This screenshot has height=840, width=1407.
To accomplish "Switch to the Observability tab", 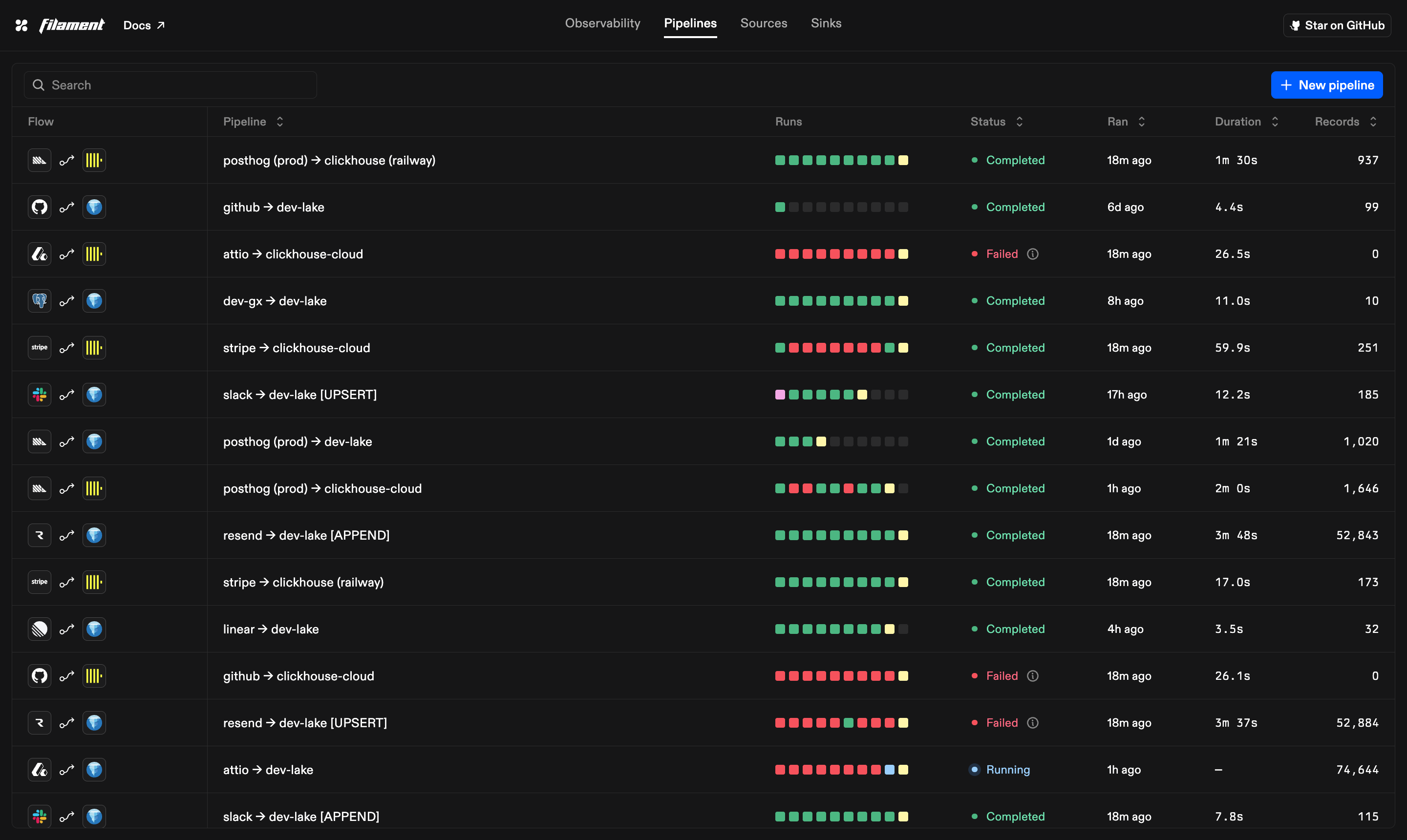I will click(x=602, y=23).
